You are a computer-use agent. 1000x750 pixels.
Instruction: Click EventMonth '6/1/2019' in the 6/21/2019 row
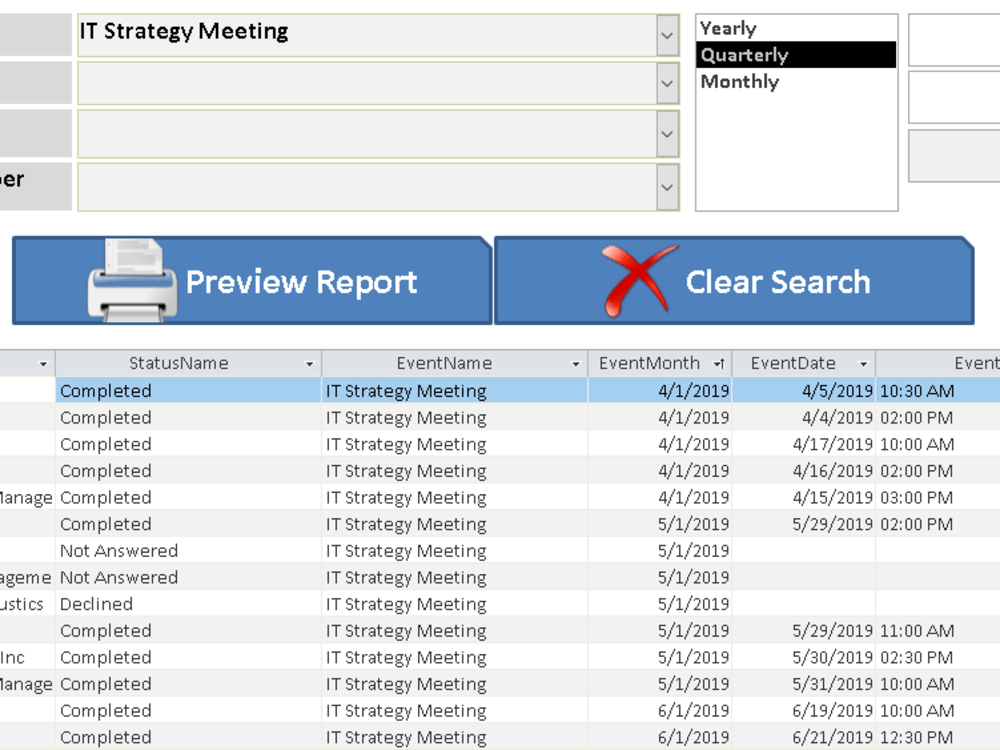660,737
